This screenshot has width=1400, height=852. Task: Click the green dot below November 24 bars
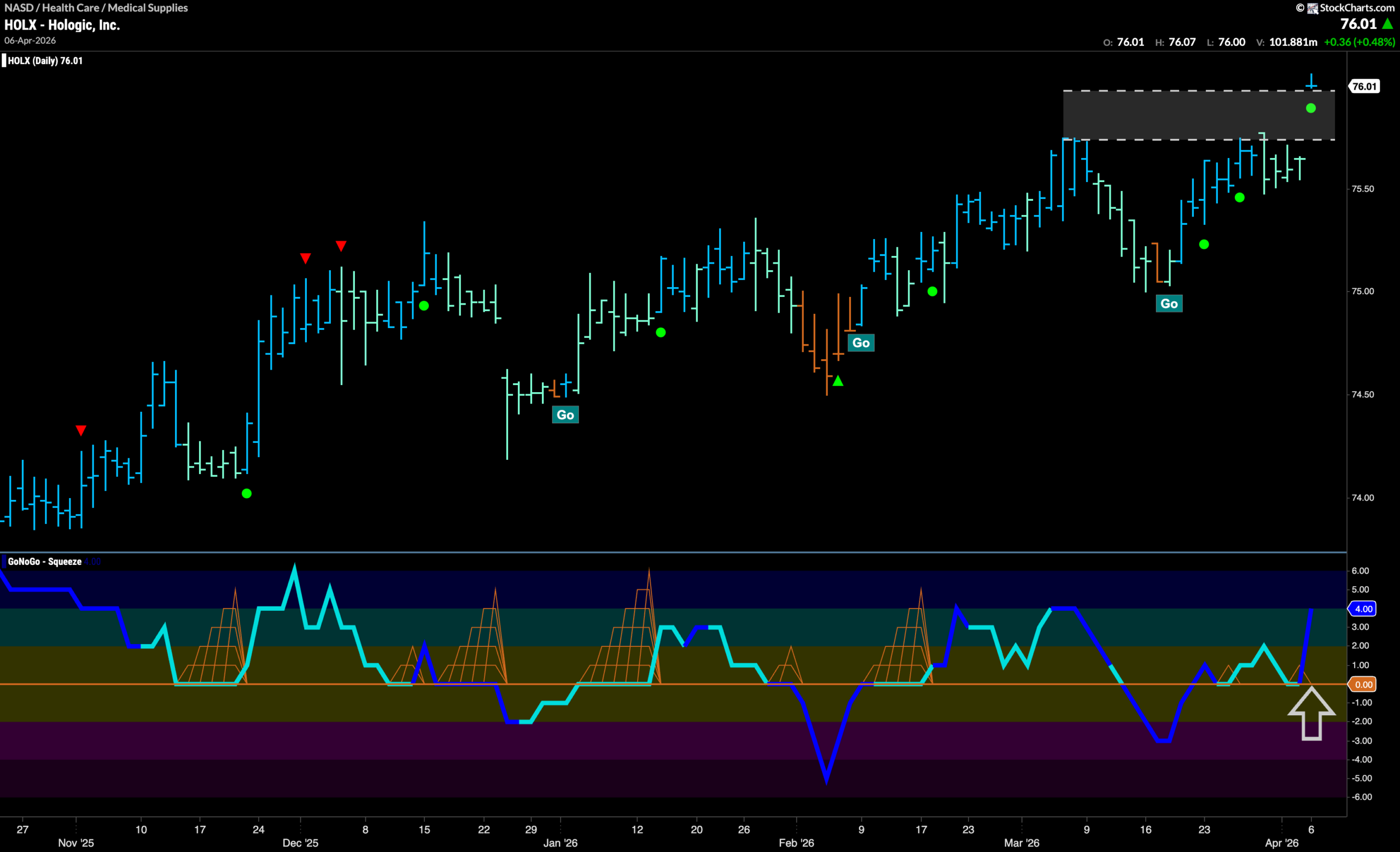click(247, 494)
